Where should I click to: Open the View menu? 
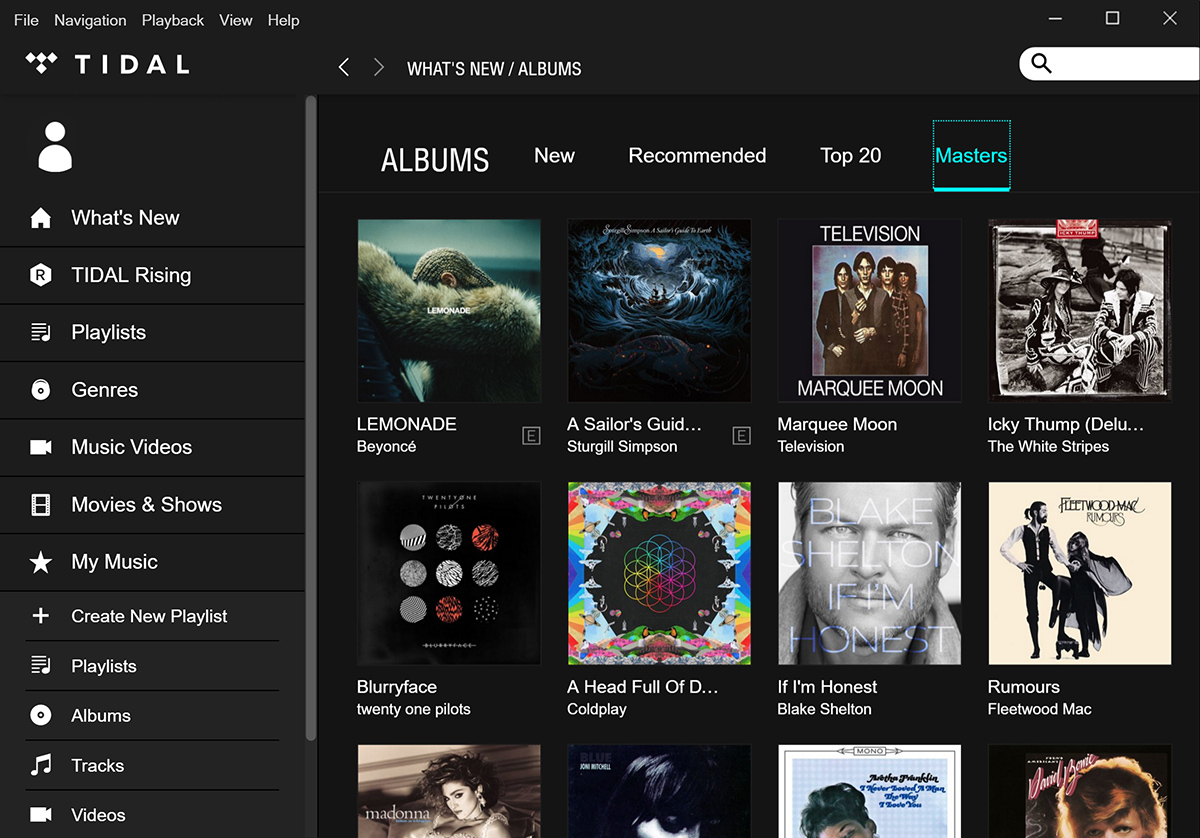click(236, 20)
